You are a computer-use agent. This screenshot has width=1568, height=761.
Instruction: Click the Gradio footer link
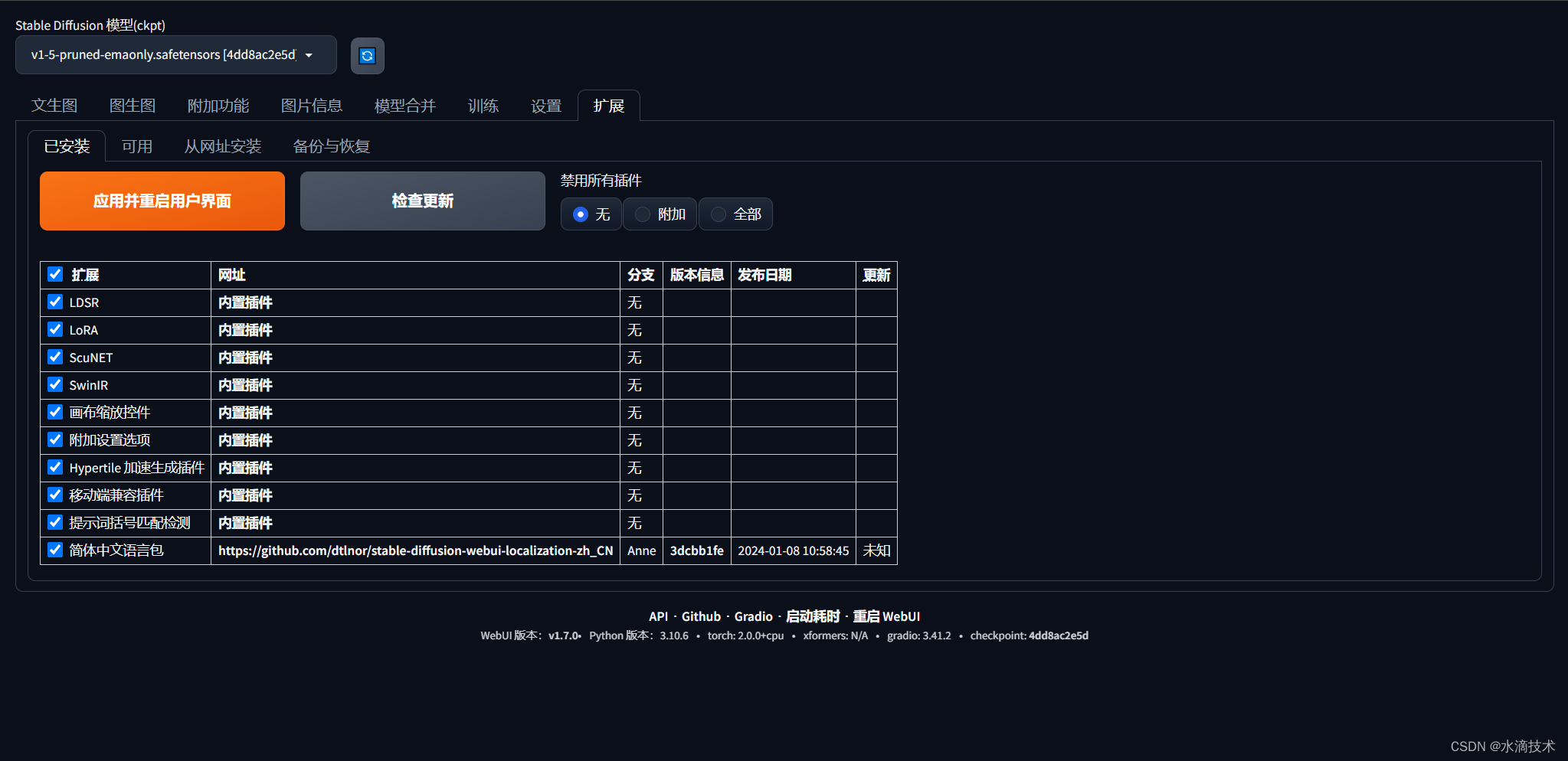tap(753, 616)
